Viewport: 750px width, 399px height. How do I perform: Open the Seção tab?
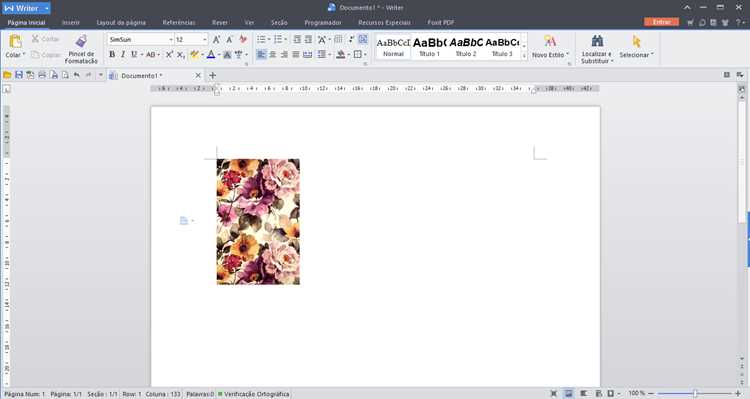pyautogui.click(x=279, y=22)
